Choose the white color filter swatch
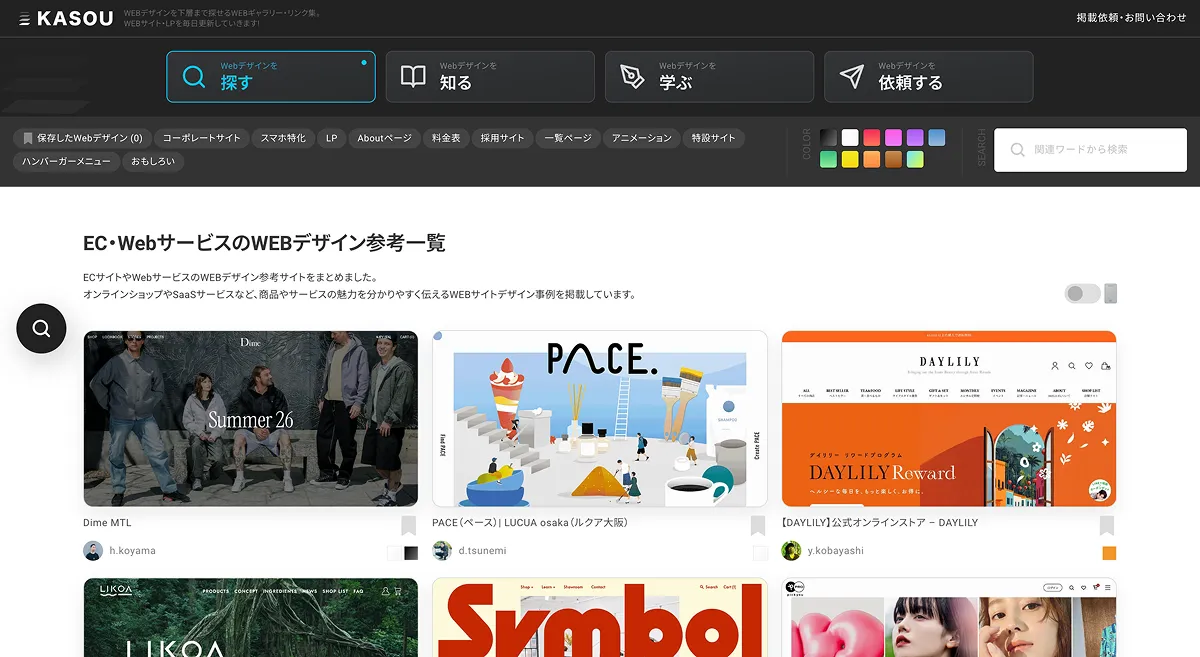This screenshot has width=1200, height=657. tap(850, 138)
